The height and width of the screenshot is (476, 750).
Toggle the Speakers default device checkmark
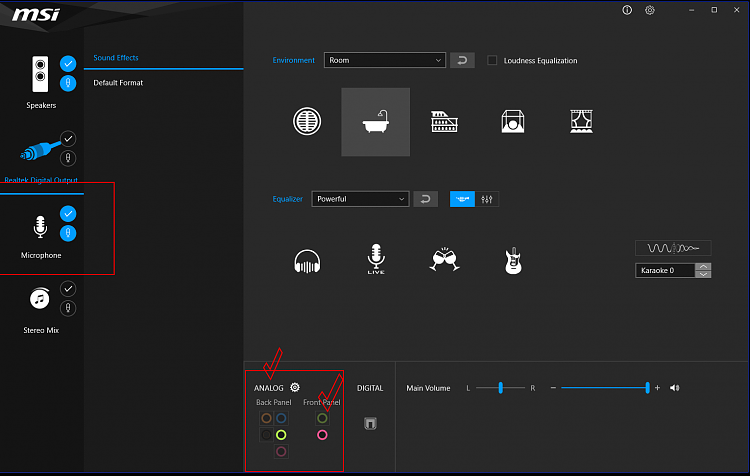coord(68,64)
